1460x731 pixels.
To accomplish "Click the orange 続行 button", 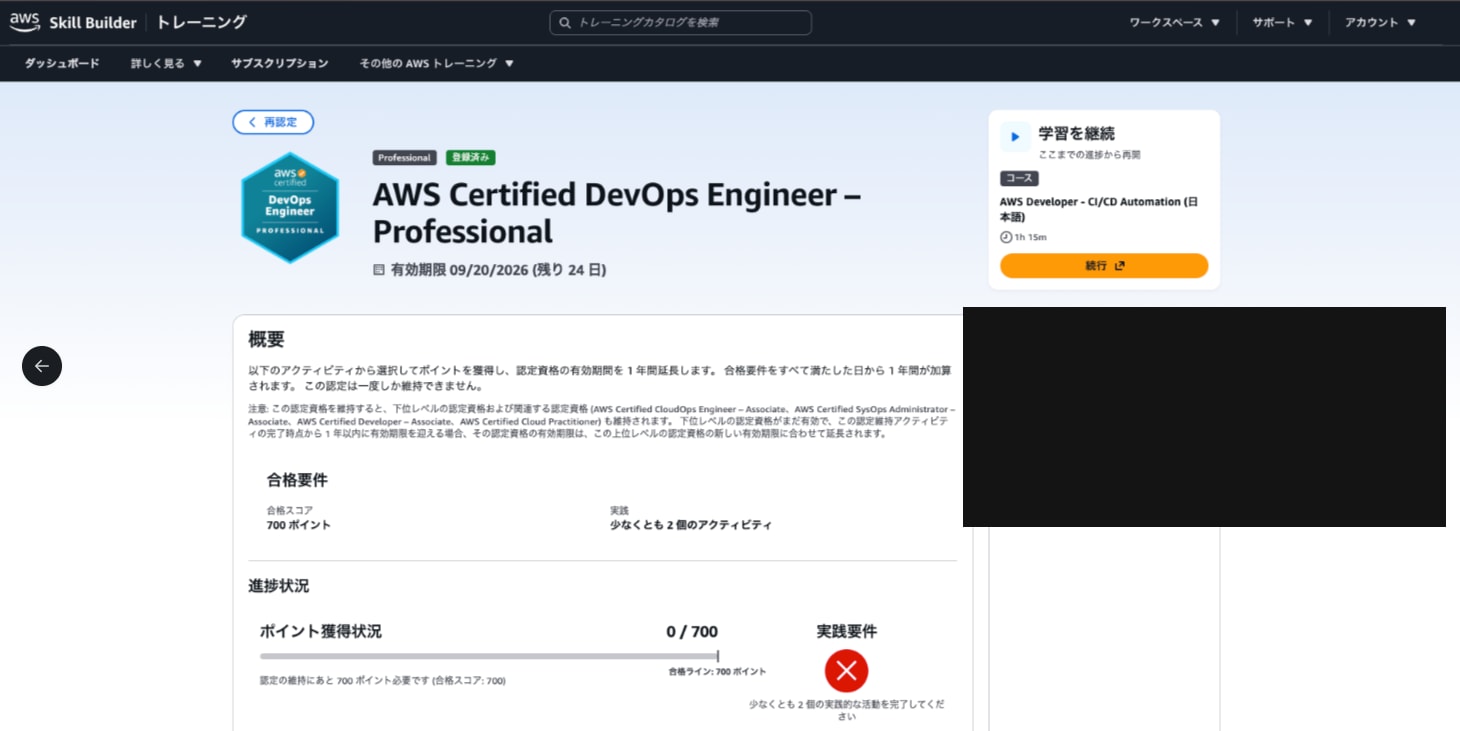I will [1104, 266].
